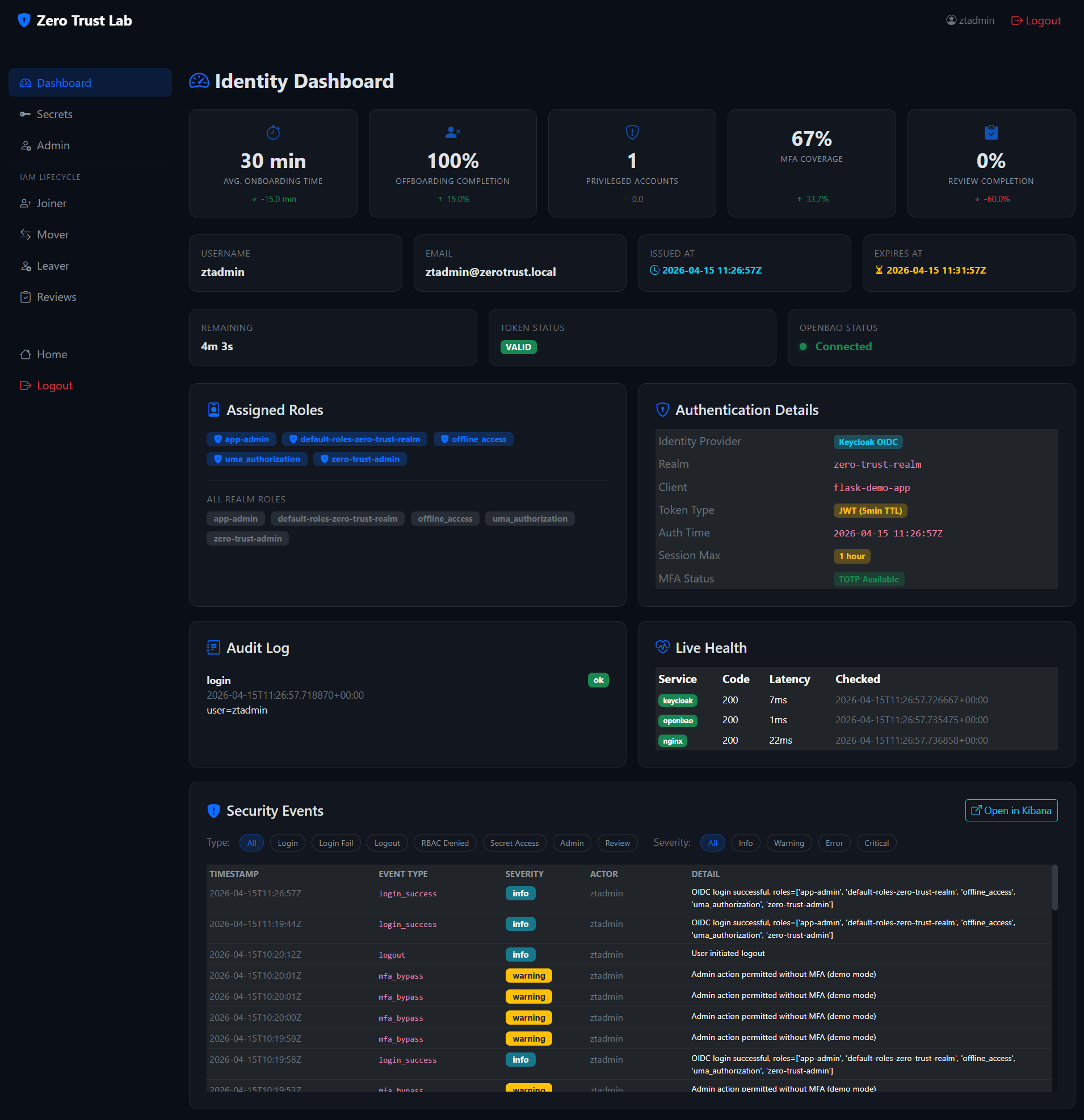Click the Security Events shield icon
1084x1120 pixels.
213,811
